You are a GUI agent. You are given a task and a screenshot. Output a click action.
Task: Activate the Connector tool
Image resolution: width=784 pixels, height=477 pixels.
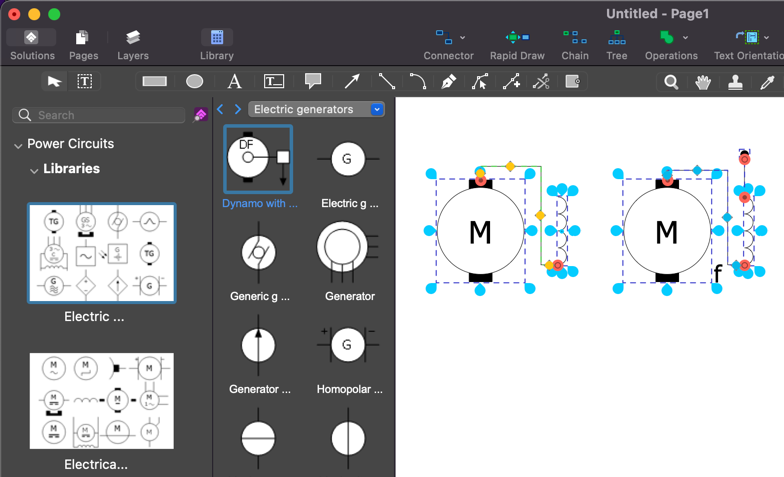(x=444, y=38)
